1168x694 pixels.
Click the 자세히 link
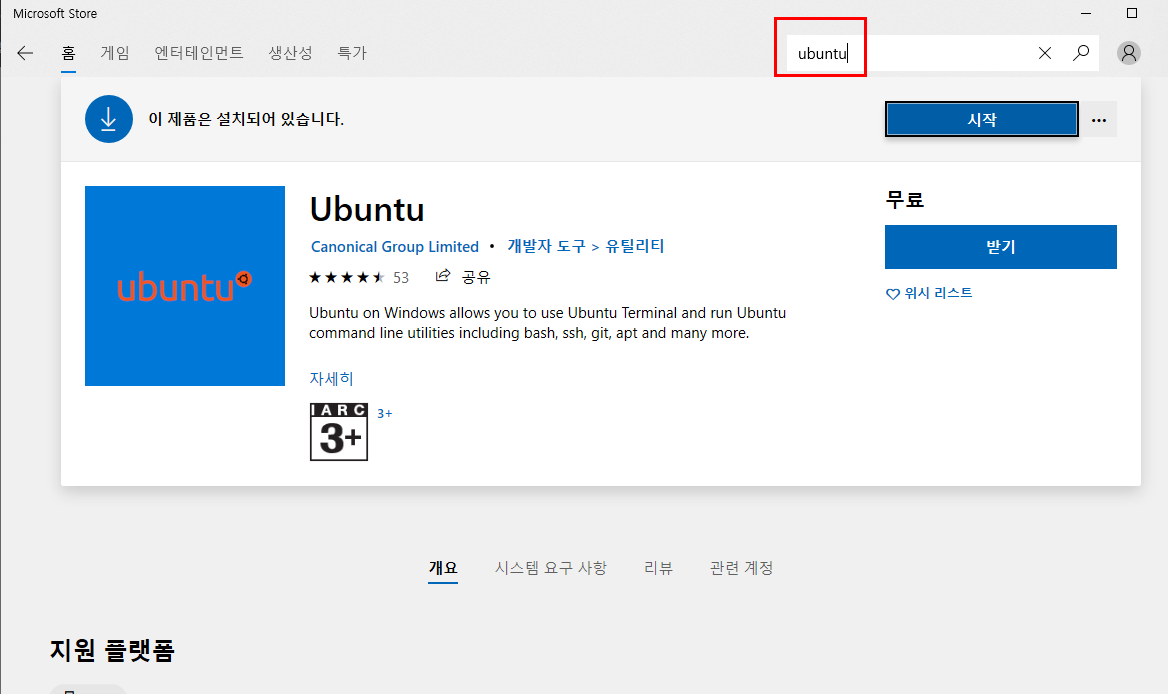tap(331, 378)
